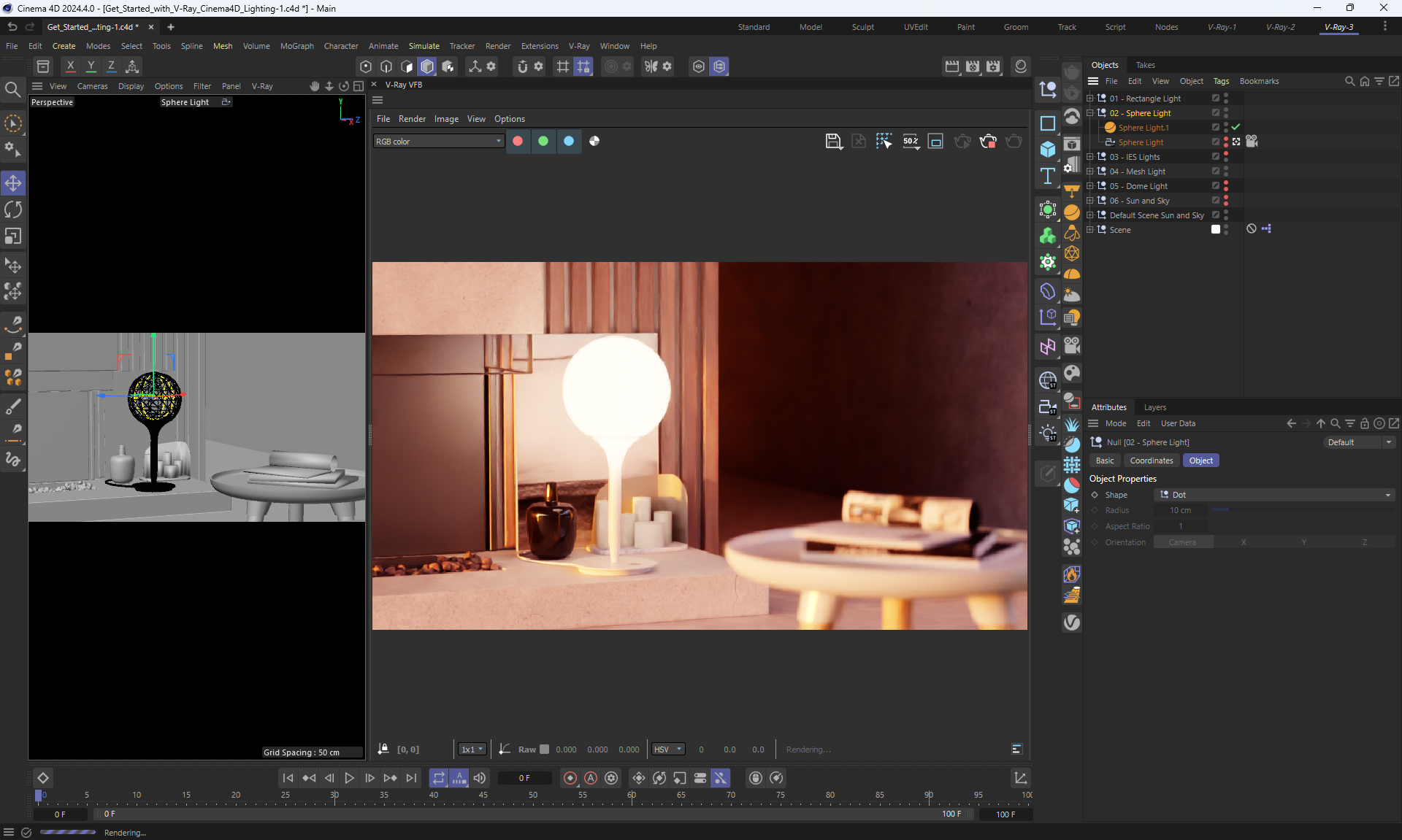Screen dimensions: 1402x840
Task: Select the Rotate tool in left toolbar
Action: (13, 210)
